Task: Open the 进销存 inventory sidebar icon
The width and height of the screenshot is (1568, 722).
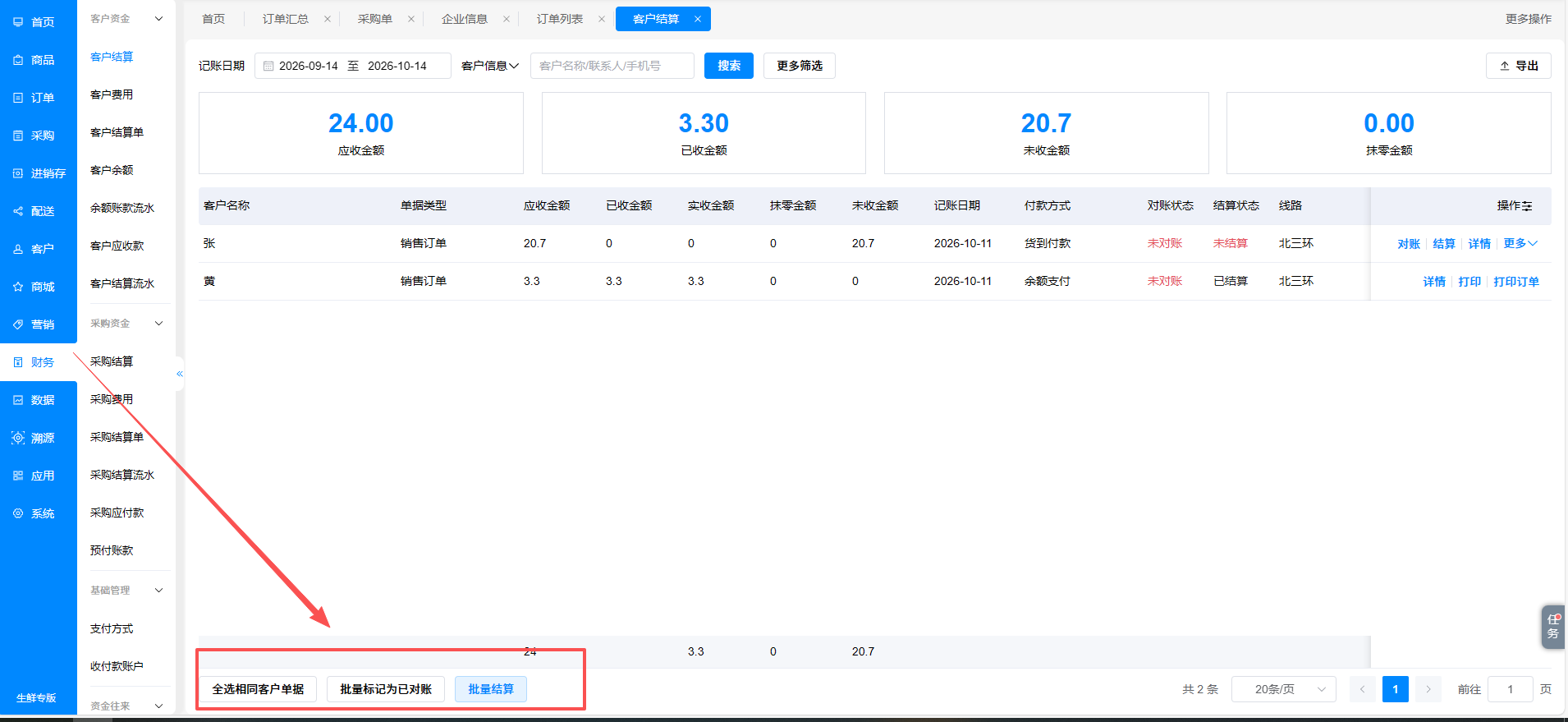Action: (x=18, y=173)
